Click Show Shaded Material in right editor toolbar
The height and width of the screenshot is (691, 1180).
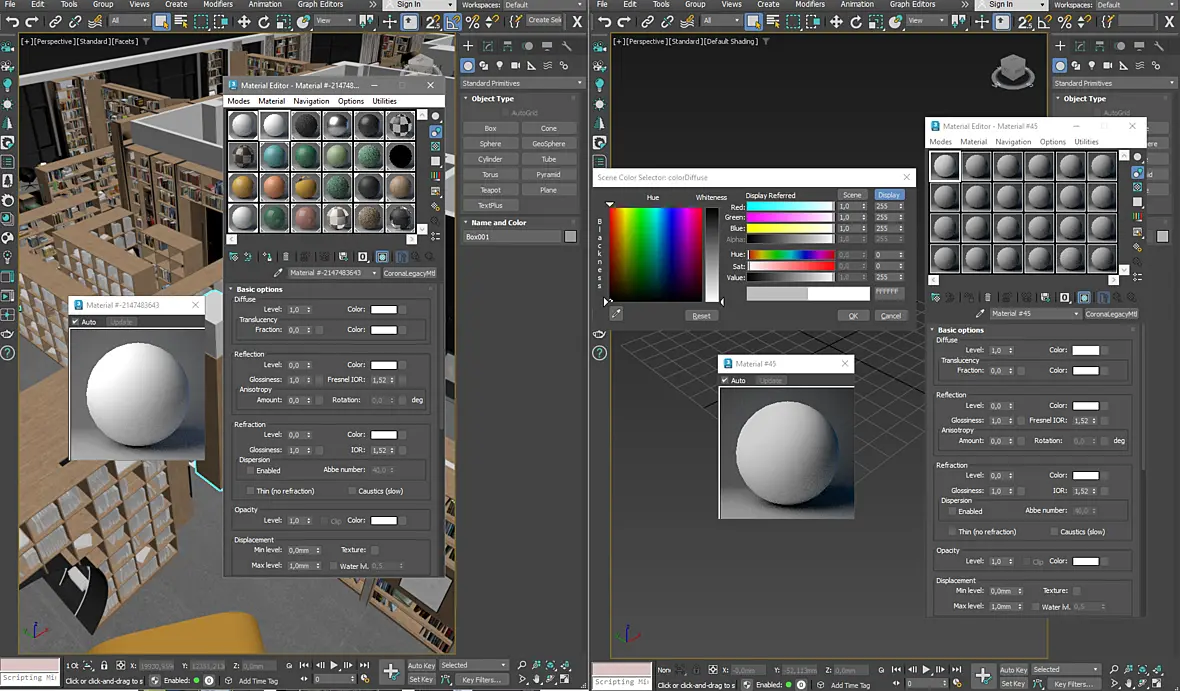point(1084,297)
